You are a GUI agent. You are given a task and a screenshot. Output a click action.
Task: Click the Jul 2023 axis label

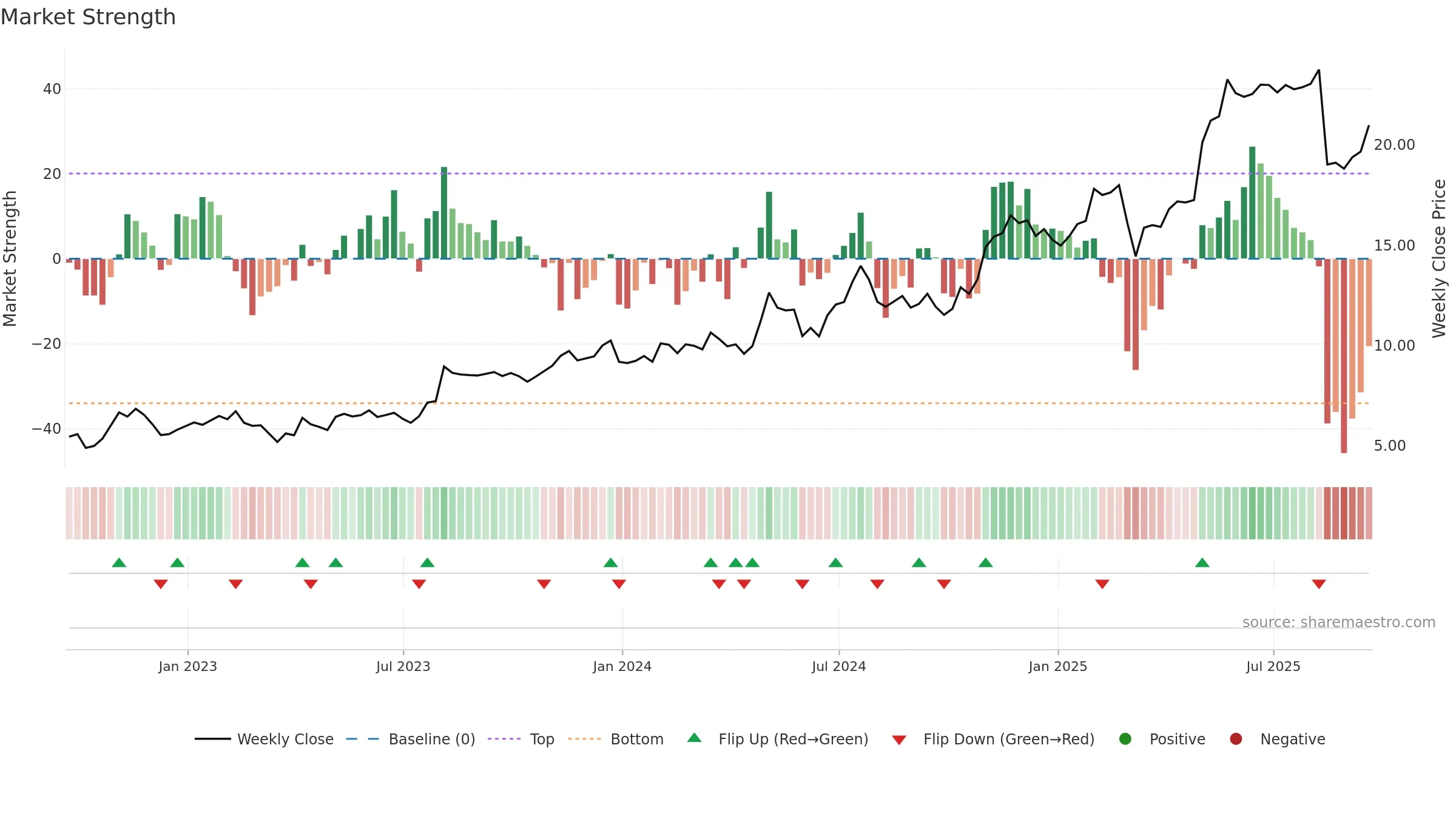click(403, 666)
